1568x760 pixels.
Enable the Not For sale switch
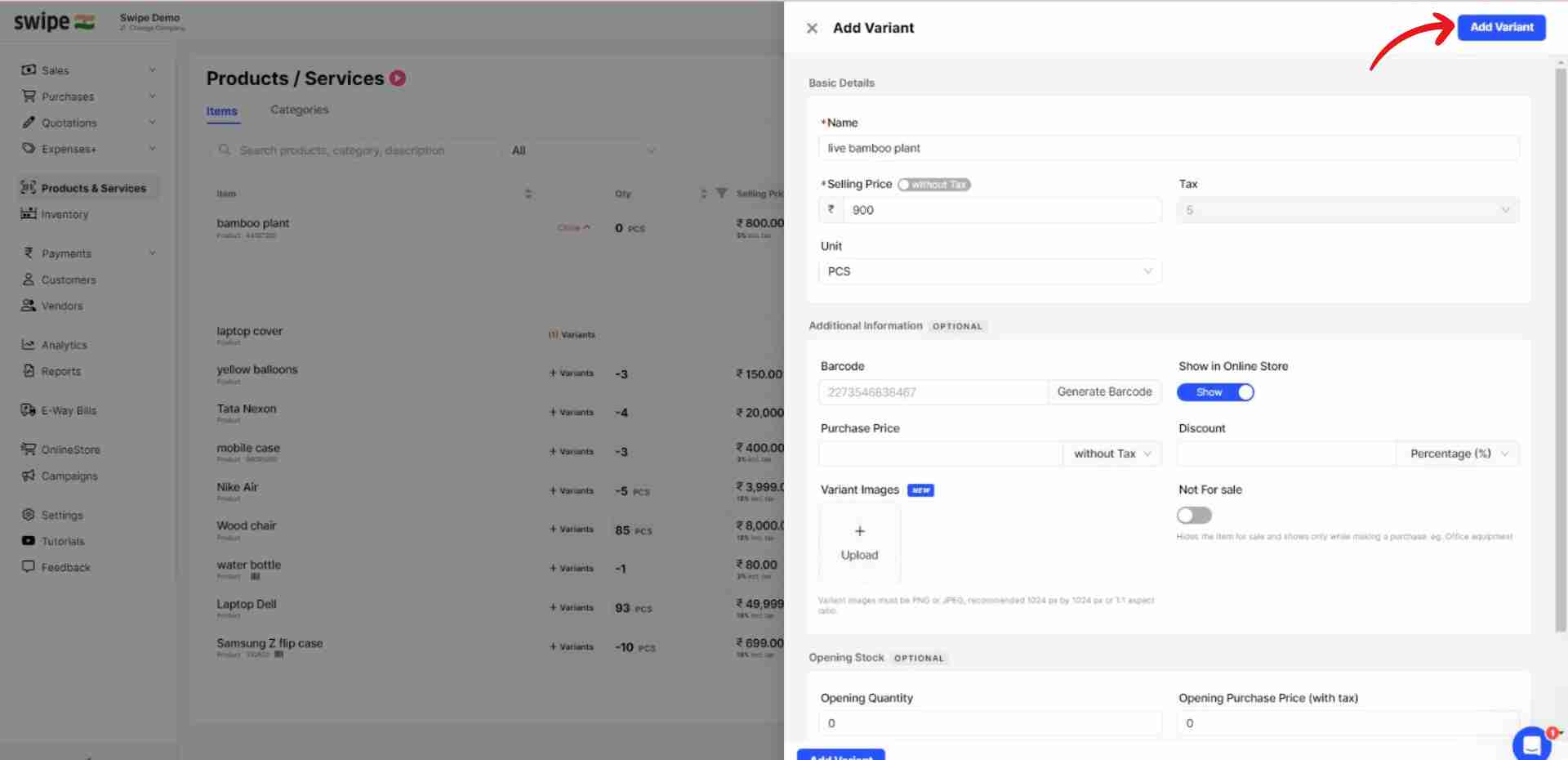[1194, 516]
